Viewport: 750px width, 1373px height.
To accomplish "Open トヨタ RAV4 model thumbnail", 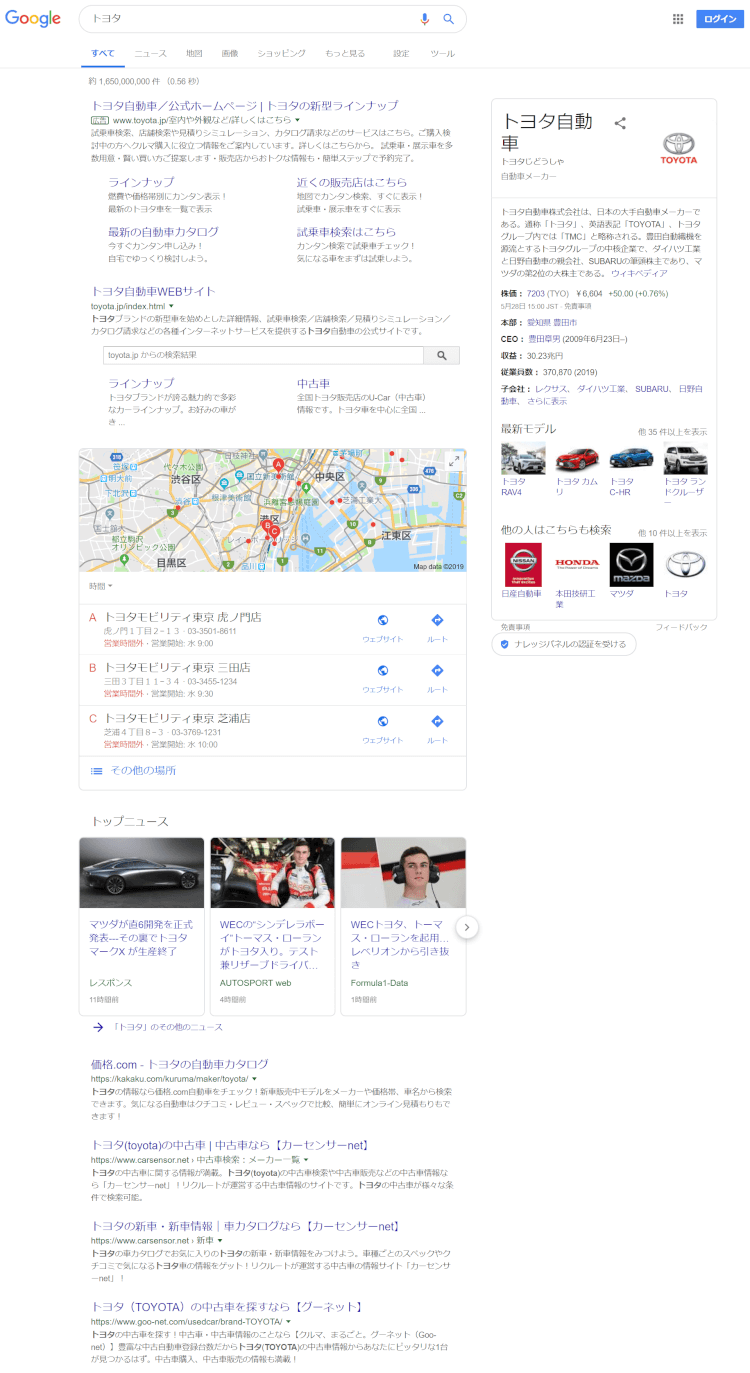I will pos(523,458).
